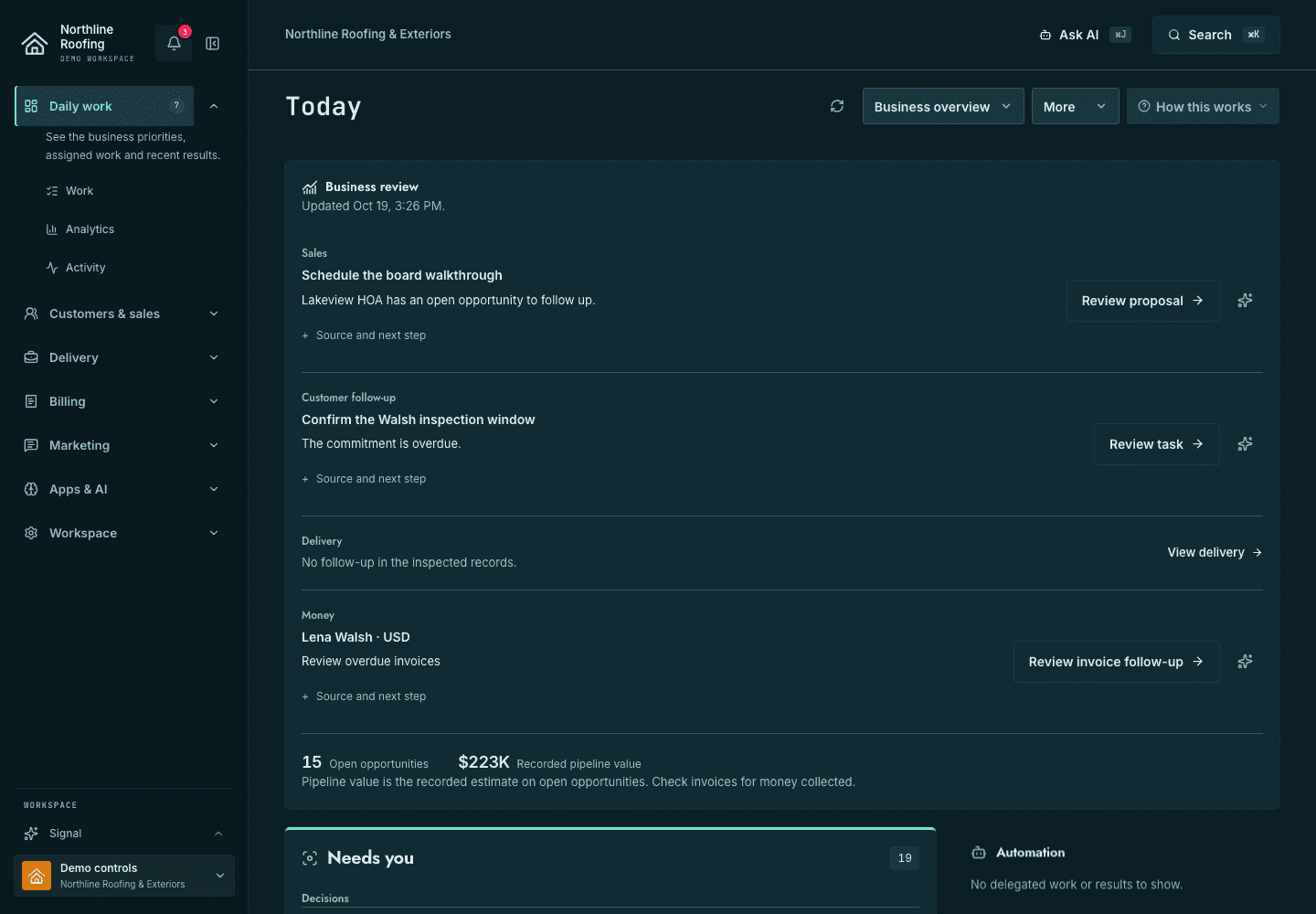Click the Needs you focus icon
Screen dimensions: 1316x914
(x=310, y=857)
